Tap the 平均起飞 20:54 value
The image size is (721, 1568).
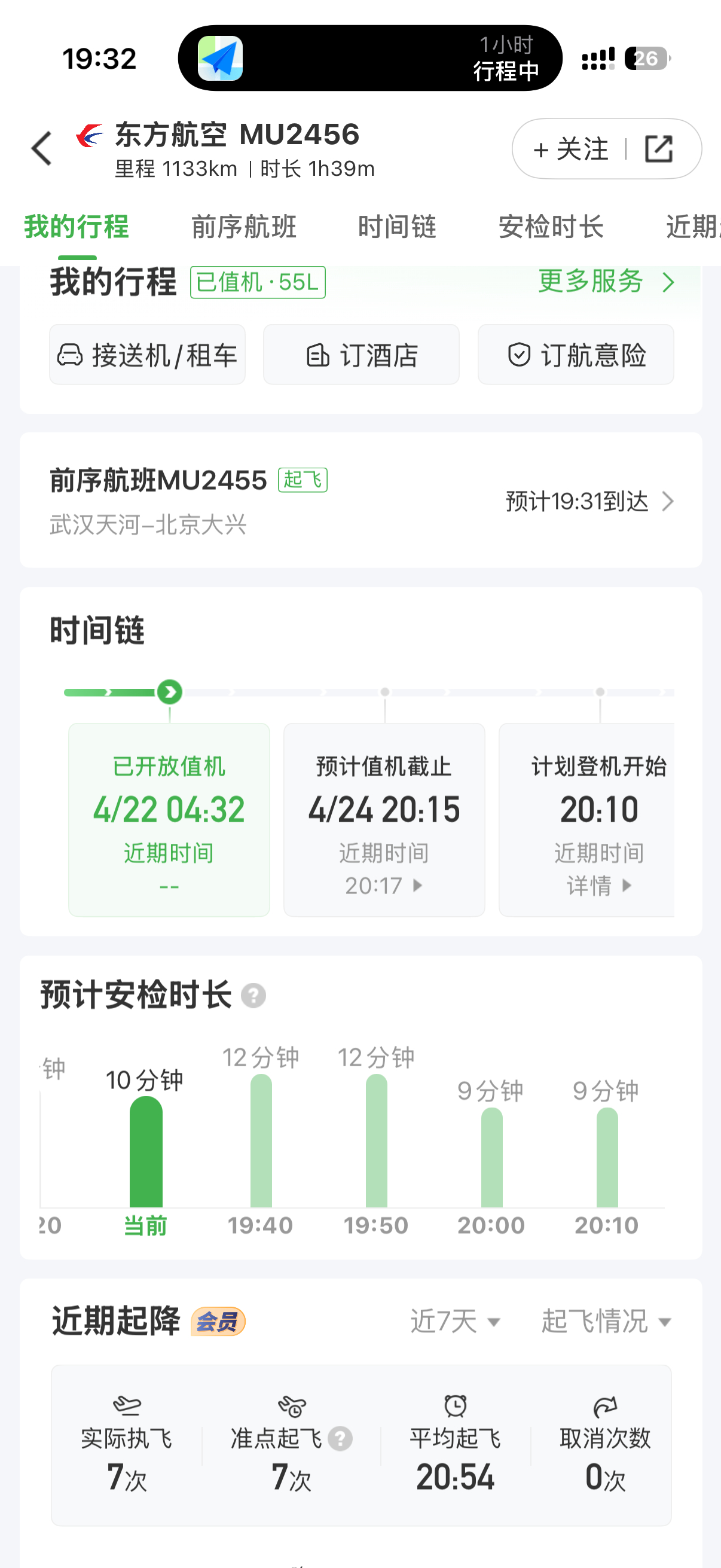click(455, 1477)
